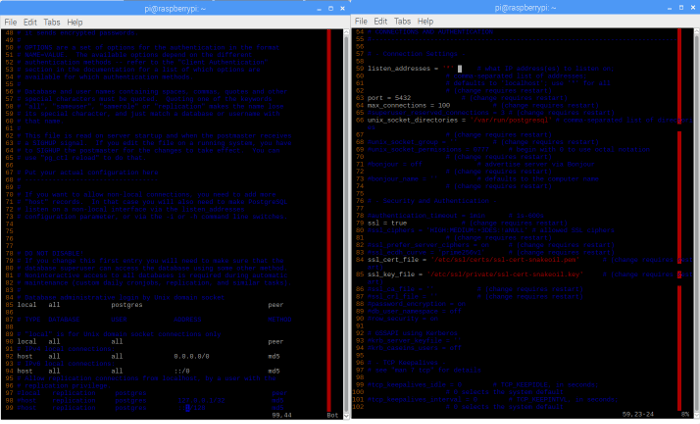Image resolution: width=700 pixels, height=424 pixels.
Task: Close the left terminal window
Action: coord(340,6)
